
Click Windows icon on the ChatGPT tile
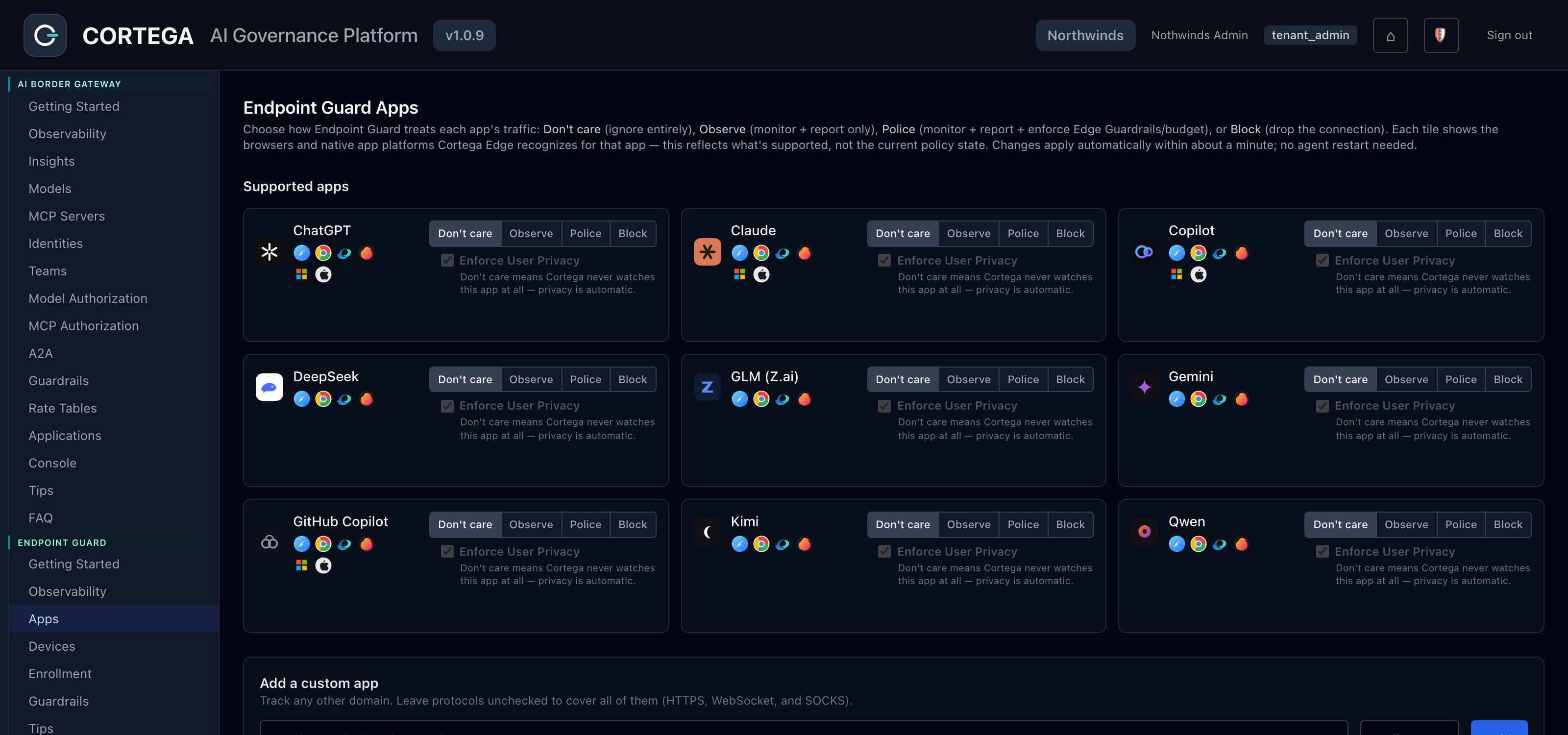coord(301,274)
